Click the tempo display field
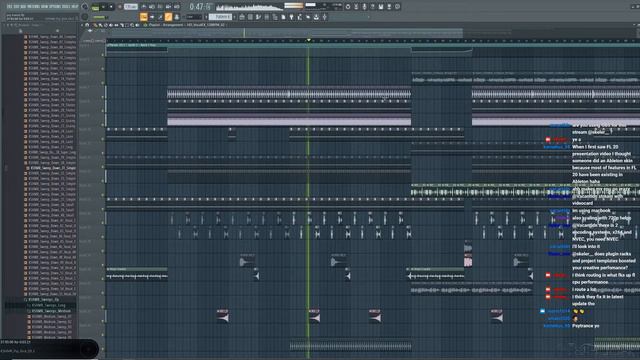This screenshot has height=360, width=640. point(131,7)
